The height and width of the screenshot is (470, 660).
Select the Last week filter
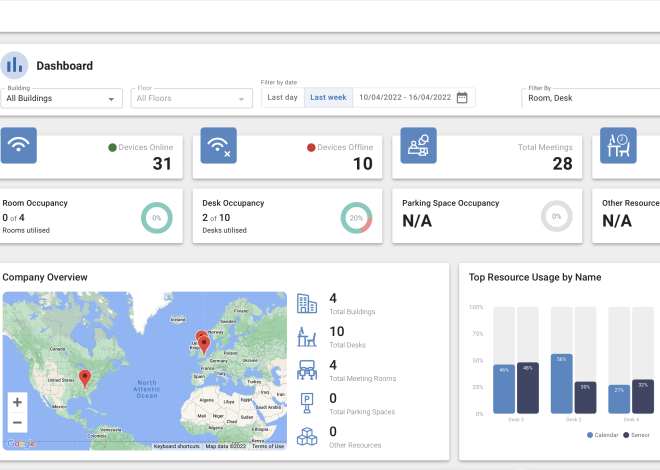(x=328, y=97)
